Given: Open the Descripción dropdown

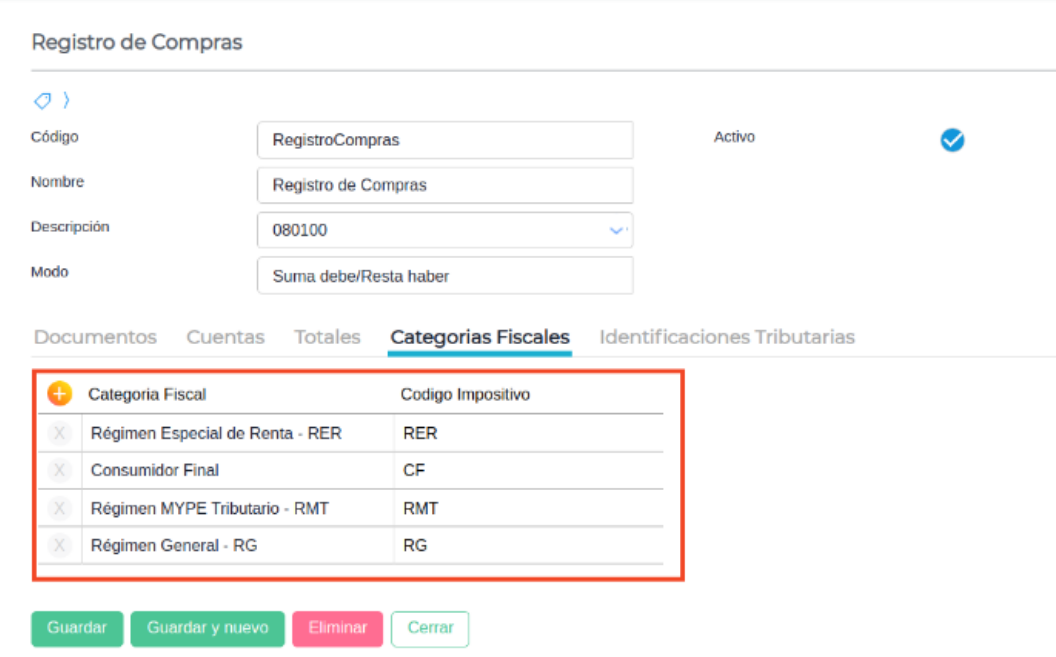Looking at the screenshot, I should pyautogui.click(x=616, y=230).
